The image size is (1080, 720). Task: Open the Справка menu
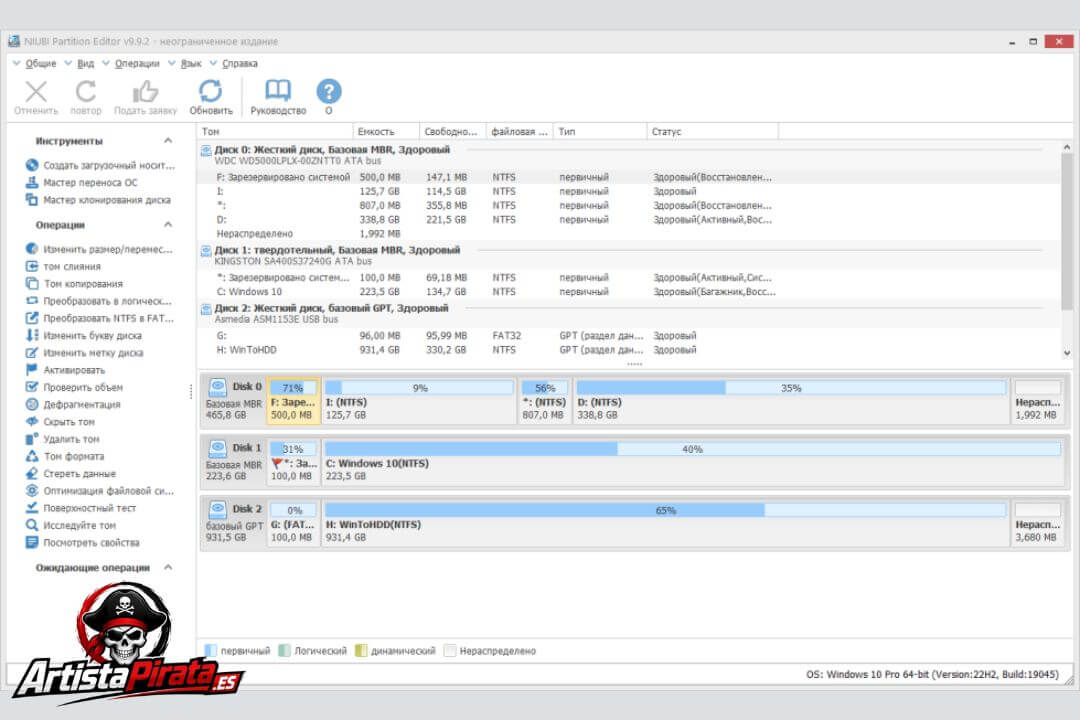tap(240, 63)
